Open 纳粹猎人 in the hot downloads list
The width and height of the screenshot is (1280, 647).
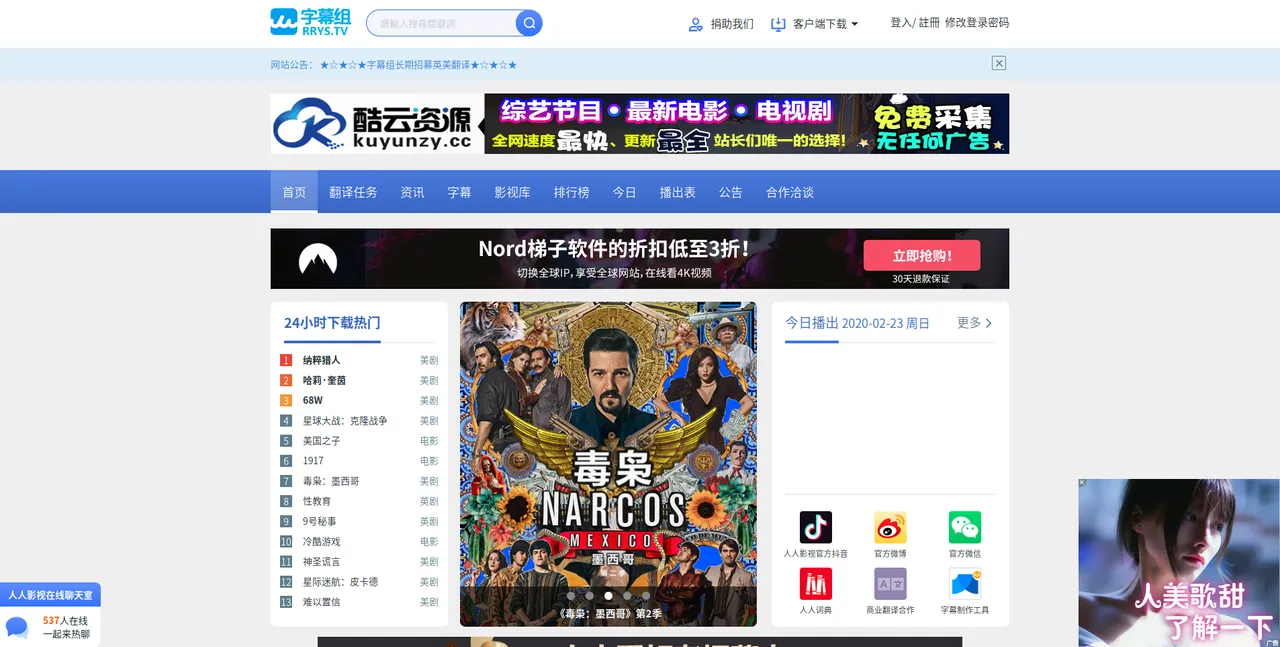(322, 360)
